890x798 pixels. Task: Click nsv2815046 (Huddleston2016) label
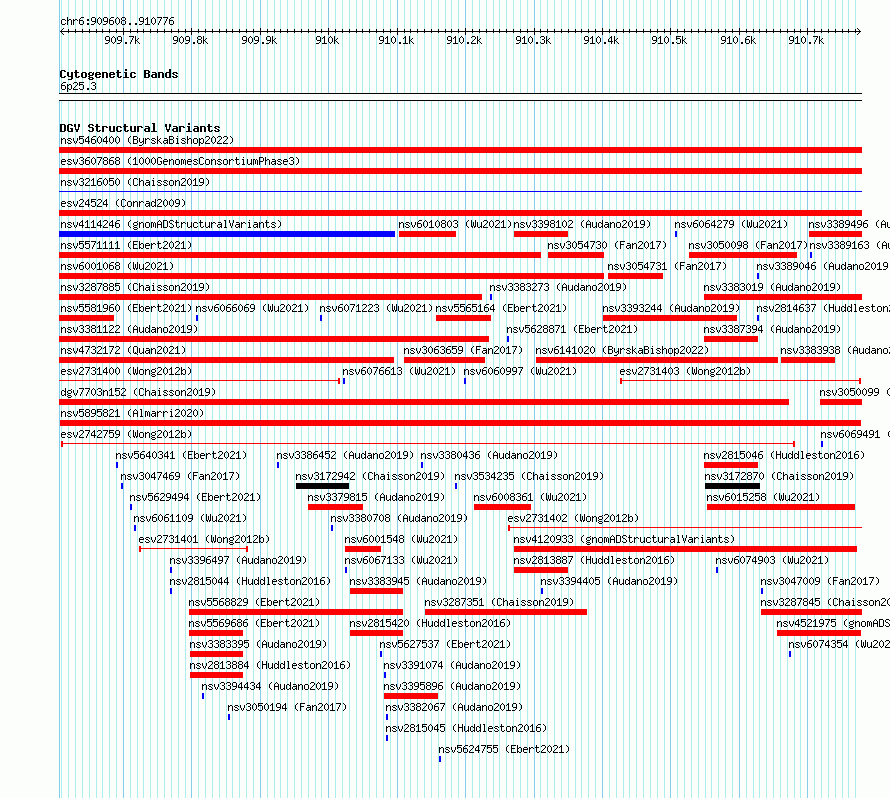tap(784, 455)
